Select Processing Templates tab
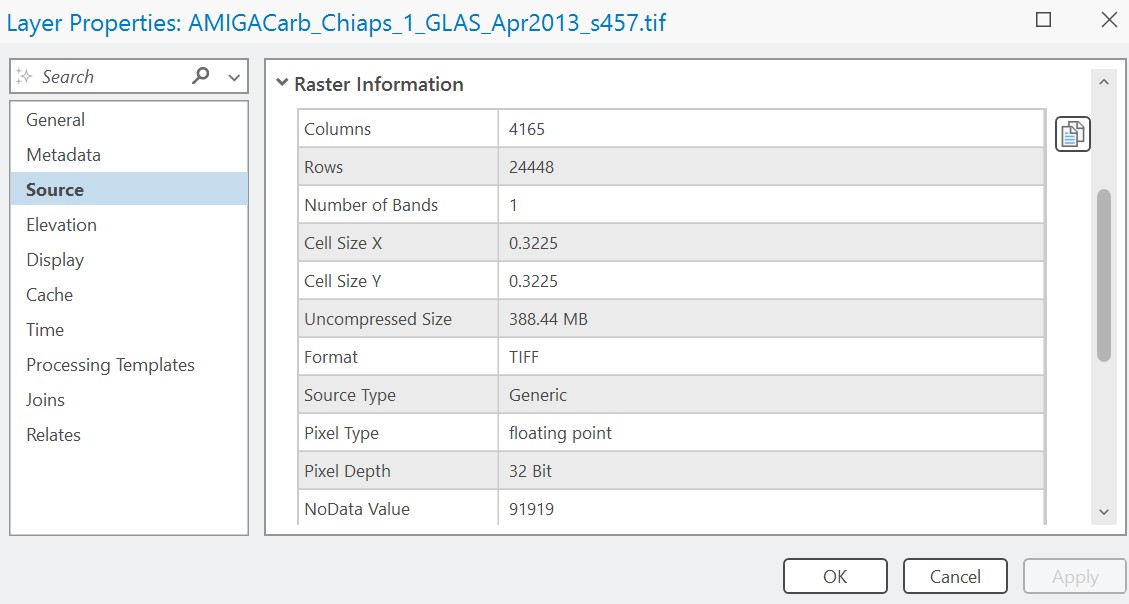The width and height of the screenshot is (1129, 604). pos(110,365)
